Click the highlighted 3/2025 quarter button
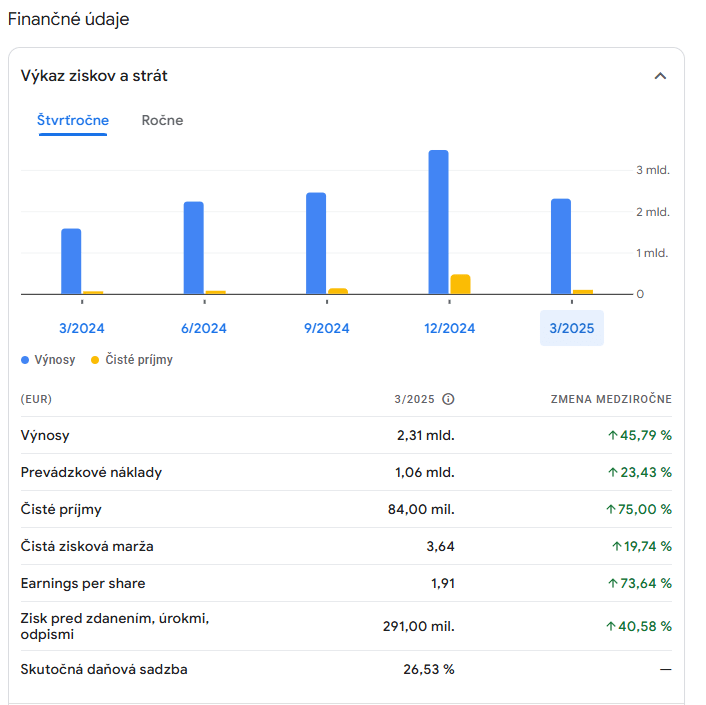Viewport: 706px width, 705px height. [x=572, y=328]
